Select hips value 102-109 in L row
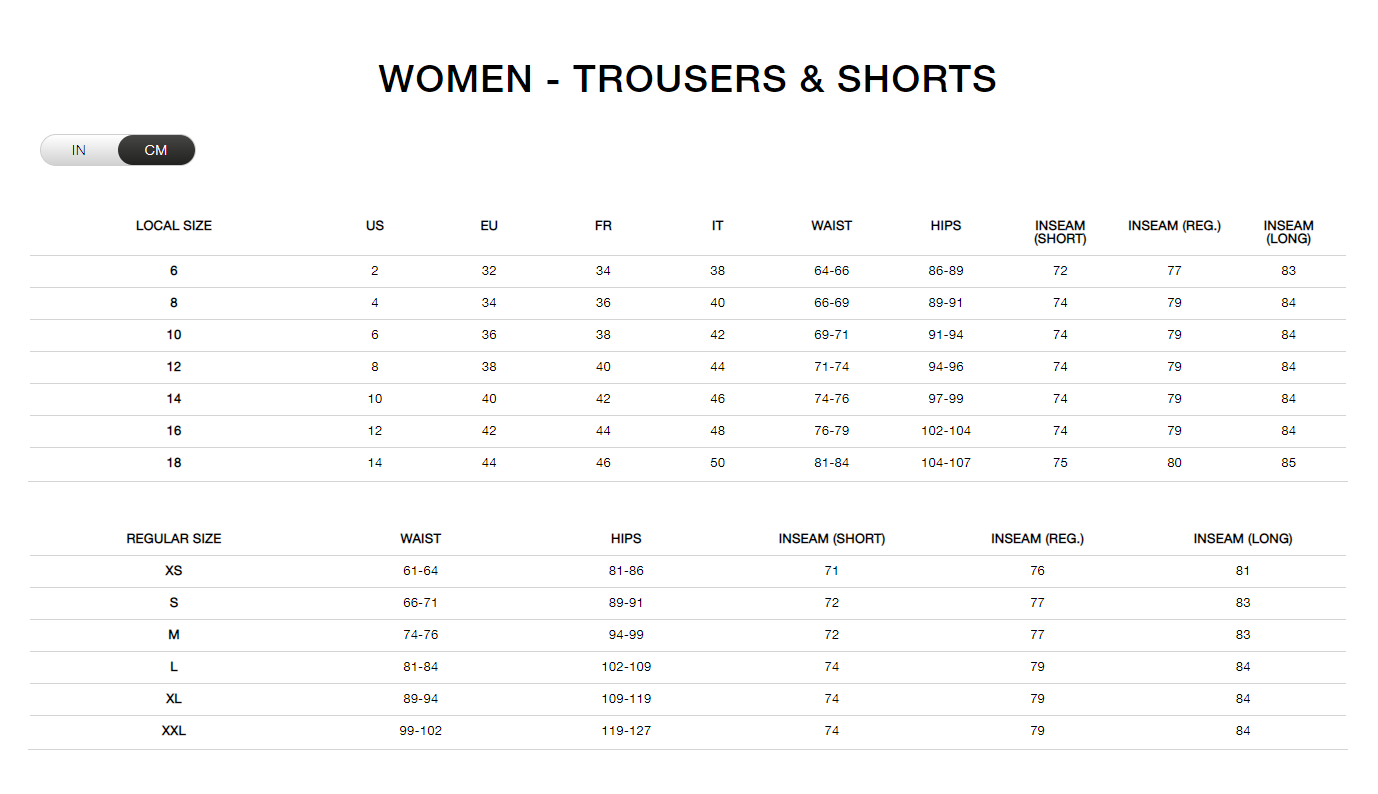 point(626,667)
